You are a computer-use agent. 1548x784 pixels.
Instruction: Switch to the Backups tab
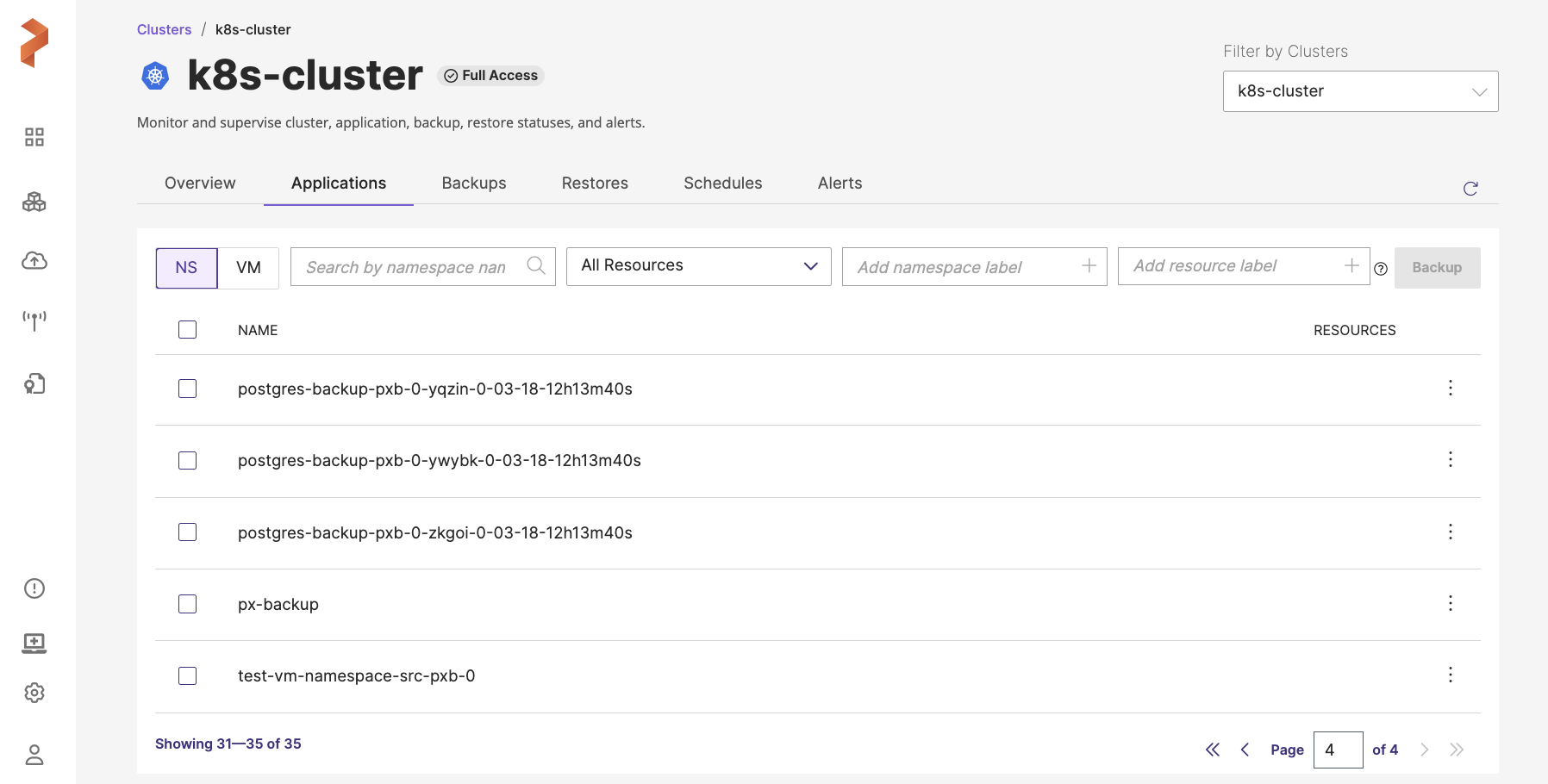(x=473, y=184)
